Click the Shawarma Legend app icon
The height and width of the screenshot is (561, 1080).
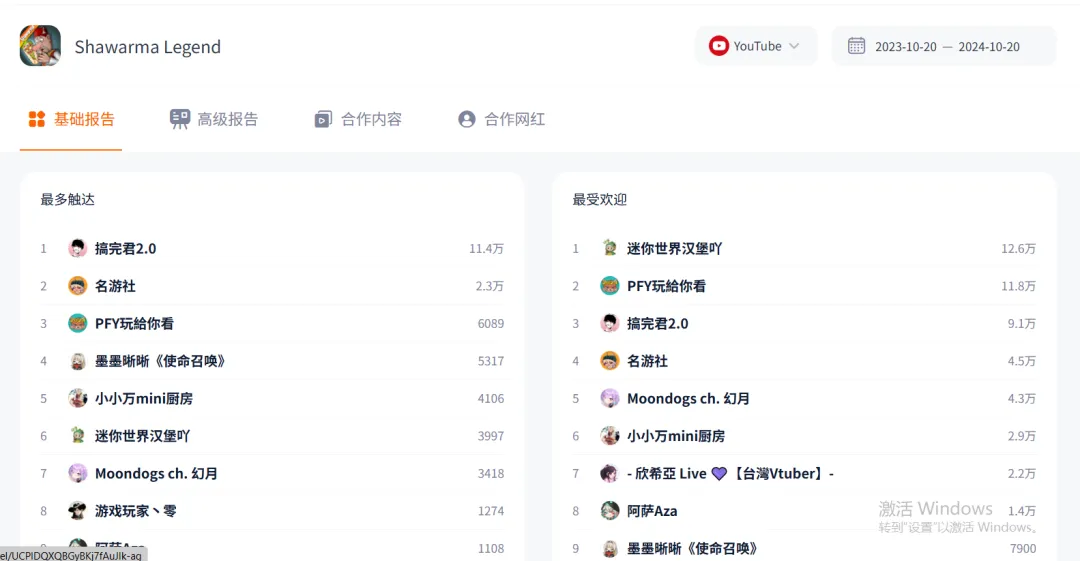40,45
